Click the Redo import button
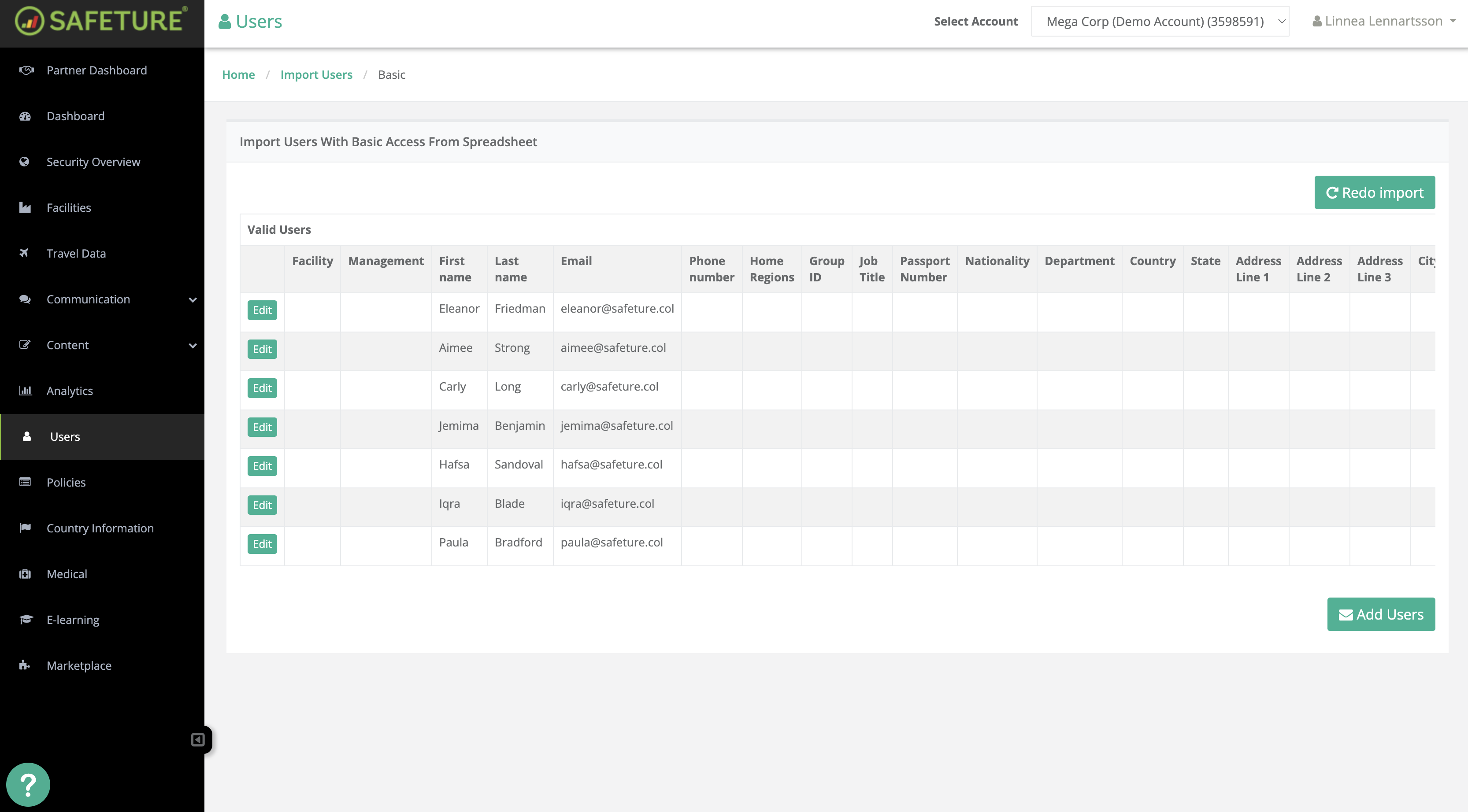This screenshot has width=1468, height=812. pyautogui.click(x=1374, y=192)
